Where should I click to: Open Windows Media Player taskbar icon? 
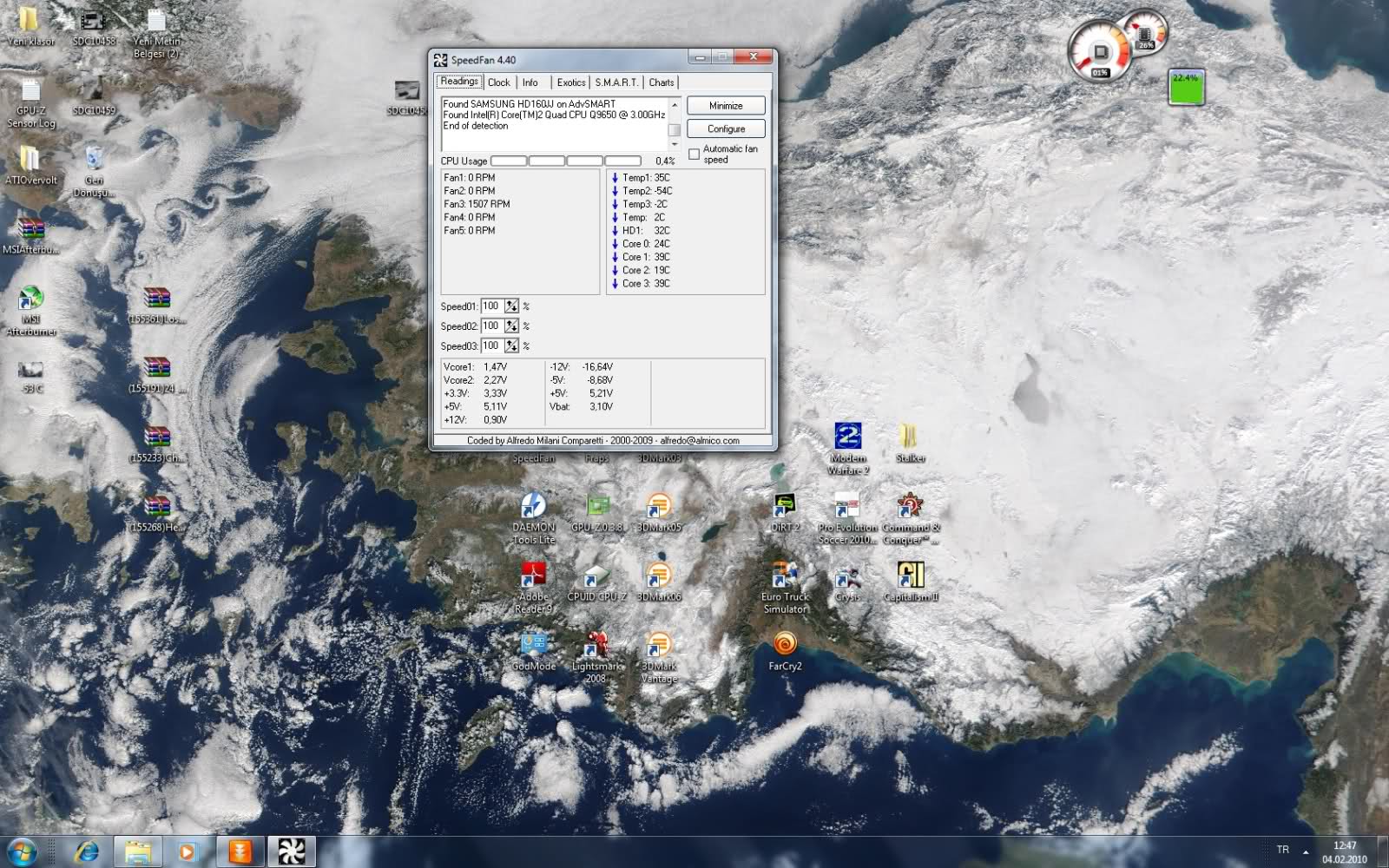click(x=187, y=852)
